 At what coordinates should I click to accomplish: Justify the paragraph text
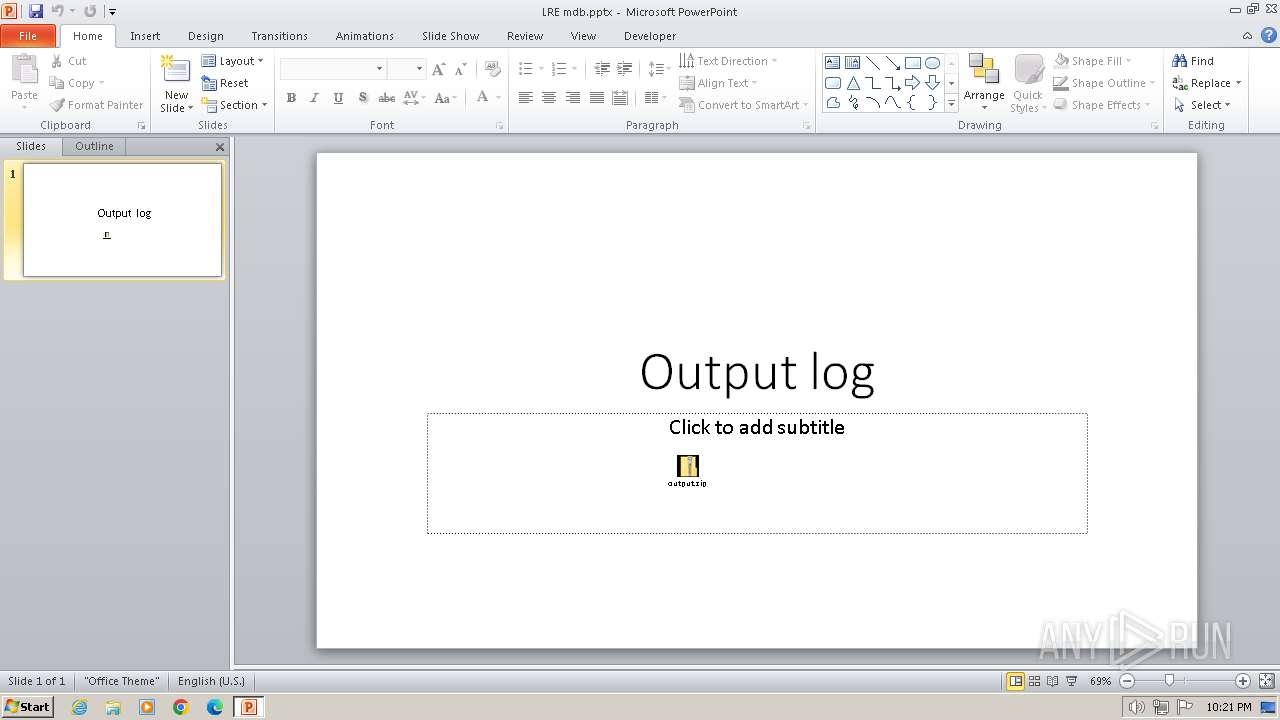point(597,98)
